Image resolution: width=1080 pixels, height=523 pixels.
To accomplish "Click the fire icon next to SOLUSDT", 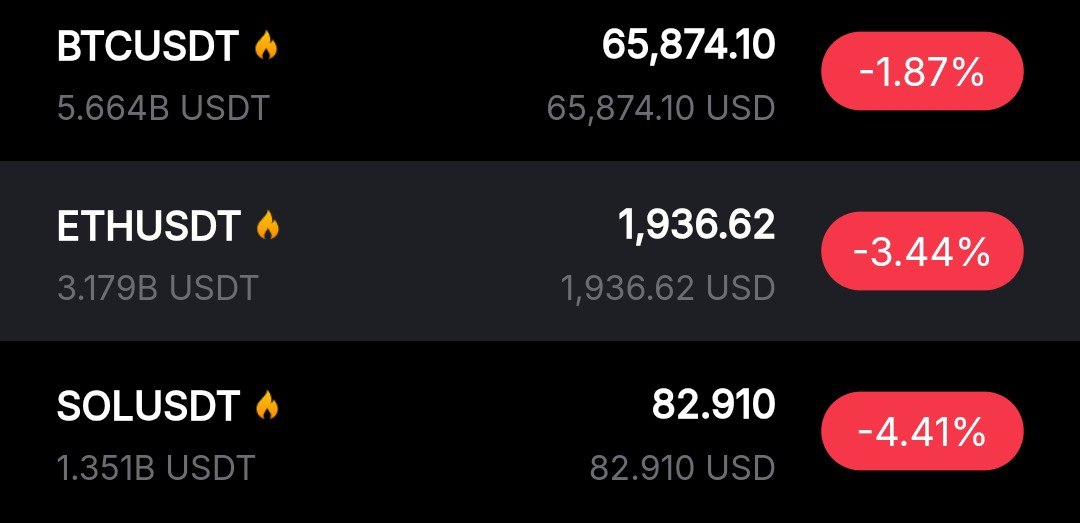I will click(266, 405).
